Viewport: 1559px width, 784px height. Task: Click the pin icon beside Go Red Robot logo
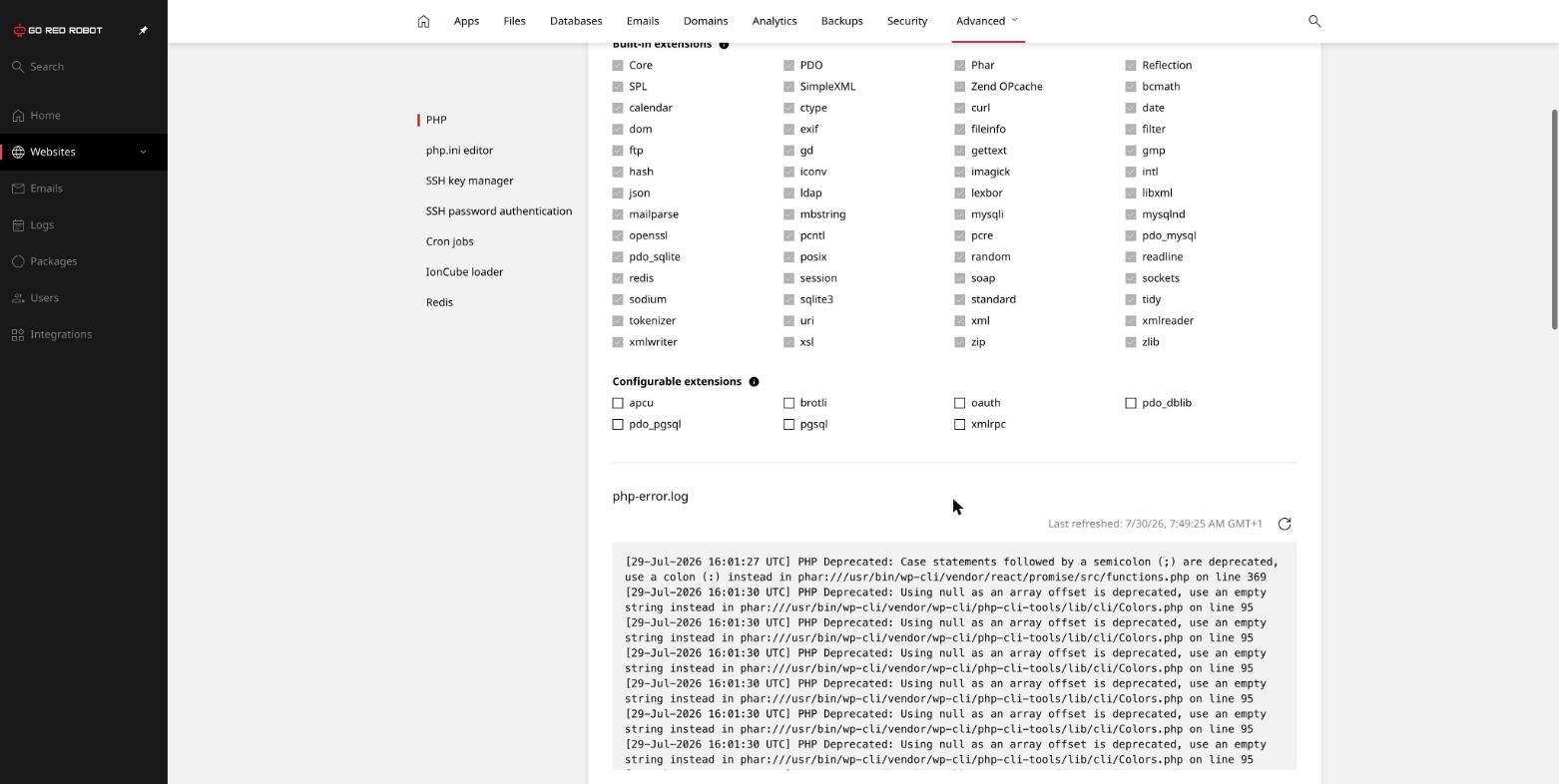[x=143, y=30]
